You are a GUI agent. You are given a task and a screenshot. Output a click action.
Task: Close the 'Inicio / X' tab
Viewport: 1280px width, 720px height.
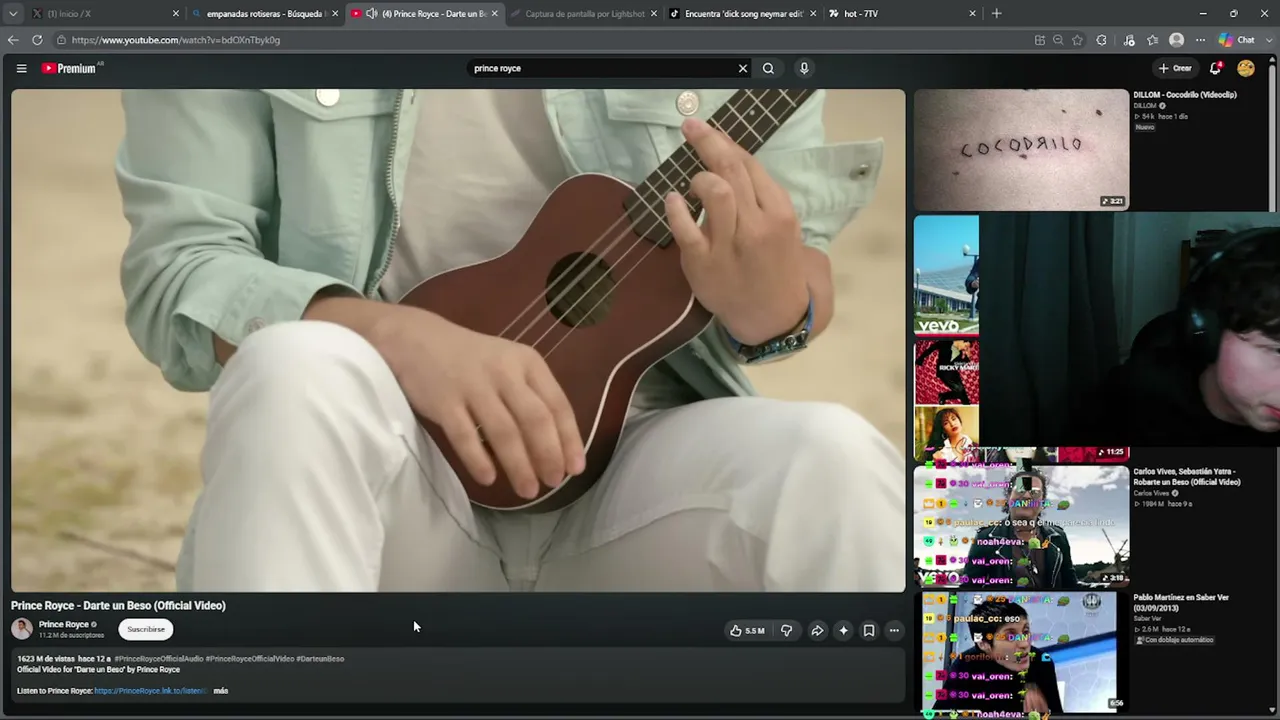176,14
